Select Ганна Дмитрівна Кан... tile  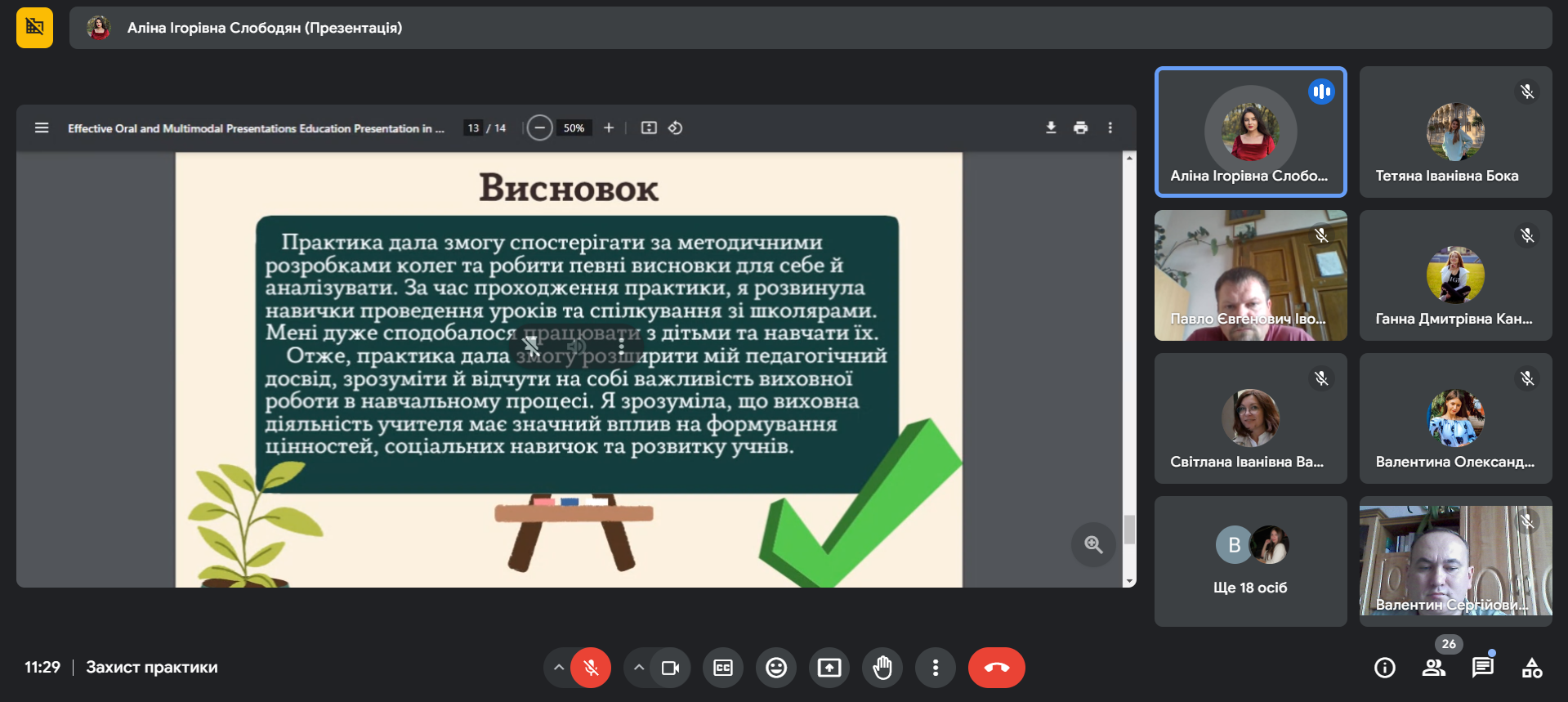coord(1455,275)
